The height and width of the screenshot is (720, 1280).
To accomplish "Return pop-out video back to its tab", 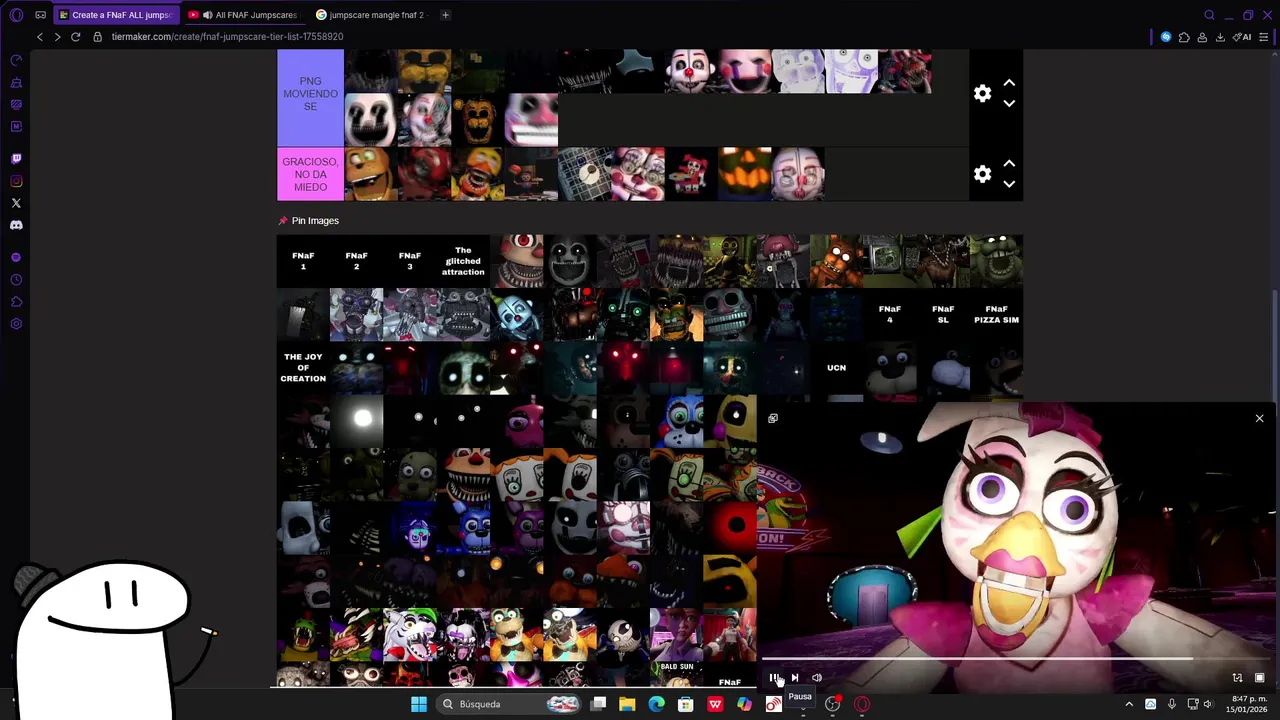I will pyautogui.click(x=773, y=418).
